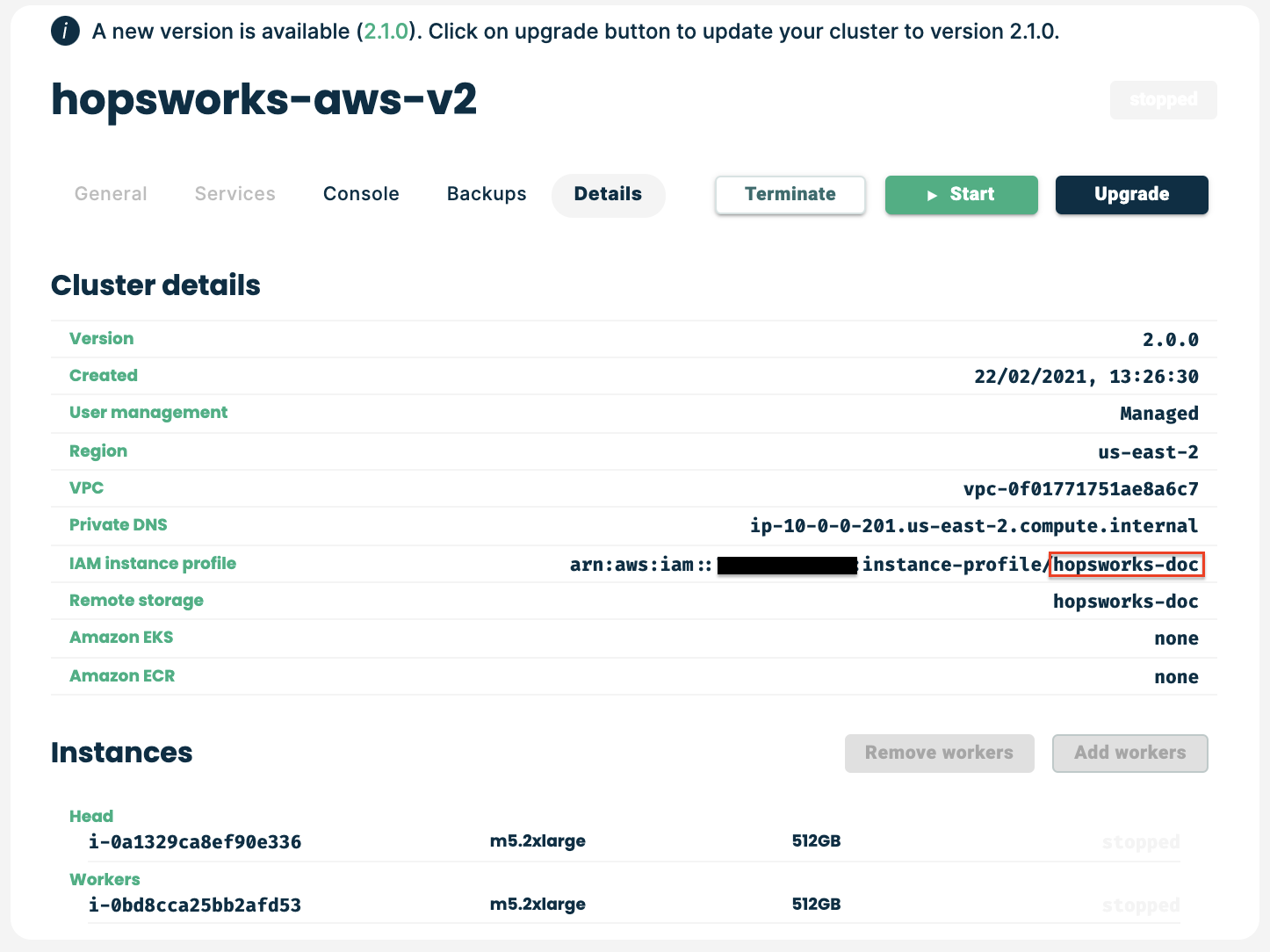Click the IAM instance profile label
Image resolution: width=1270 pixels, height=952 pixels.
pos(153,564)
